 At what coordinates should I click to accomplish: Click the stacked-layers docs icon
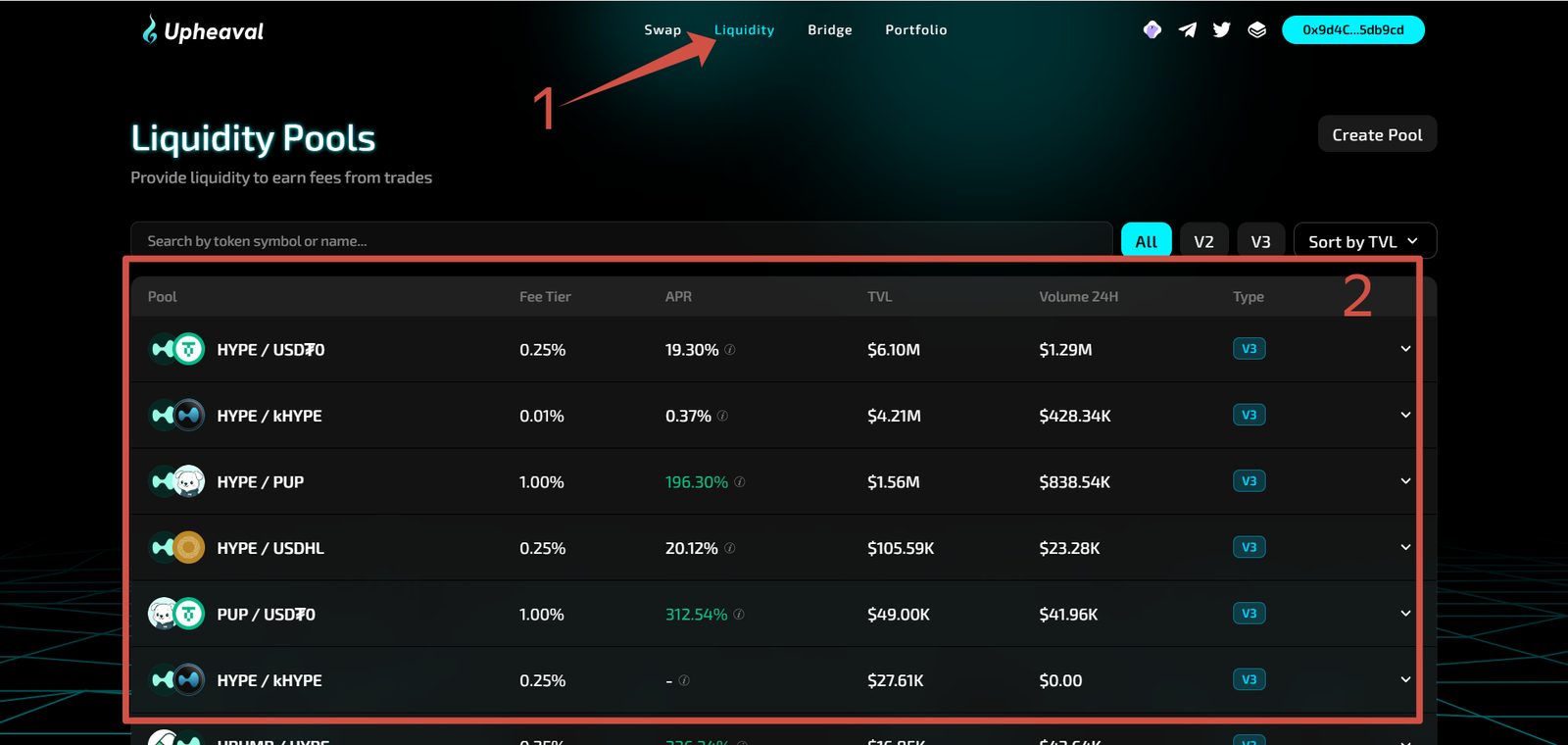click(1256, 29)
